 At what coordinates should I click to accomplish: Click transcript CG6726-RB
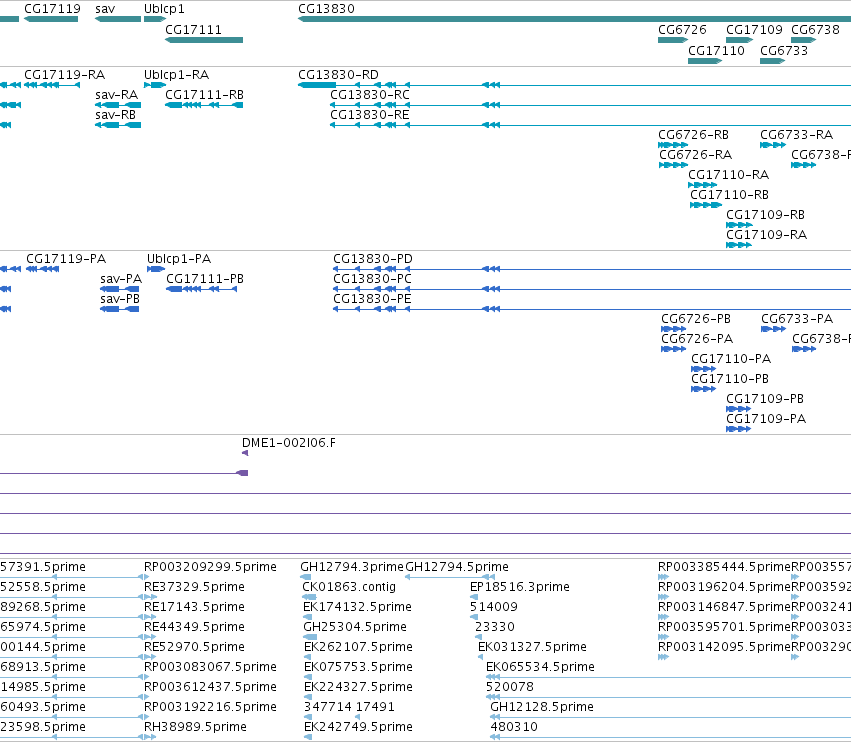(693, 135)
